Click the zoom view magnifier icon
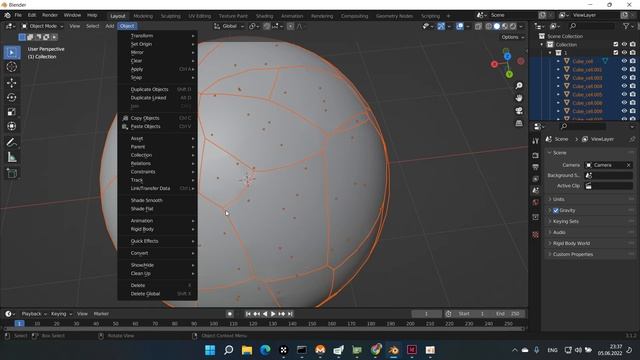Image resolution: width=640 pixels, height=360 pixels. click(x=519, y=86)
